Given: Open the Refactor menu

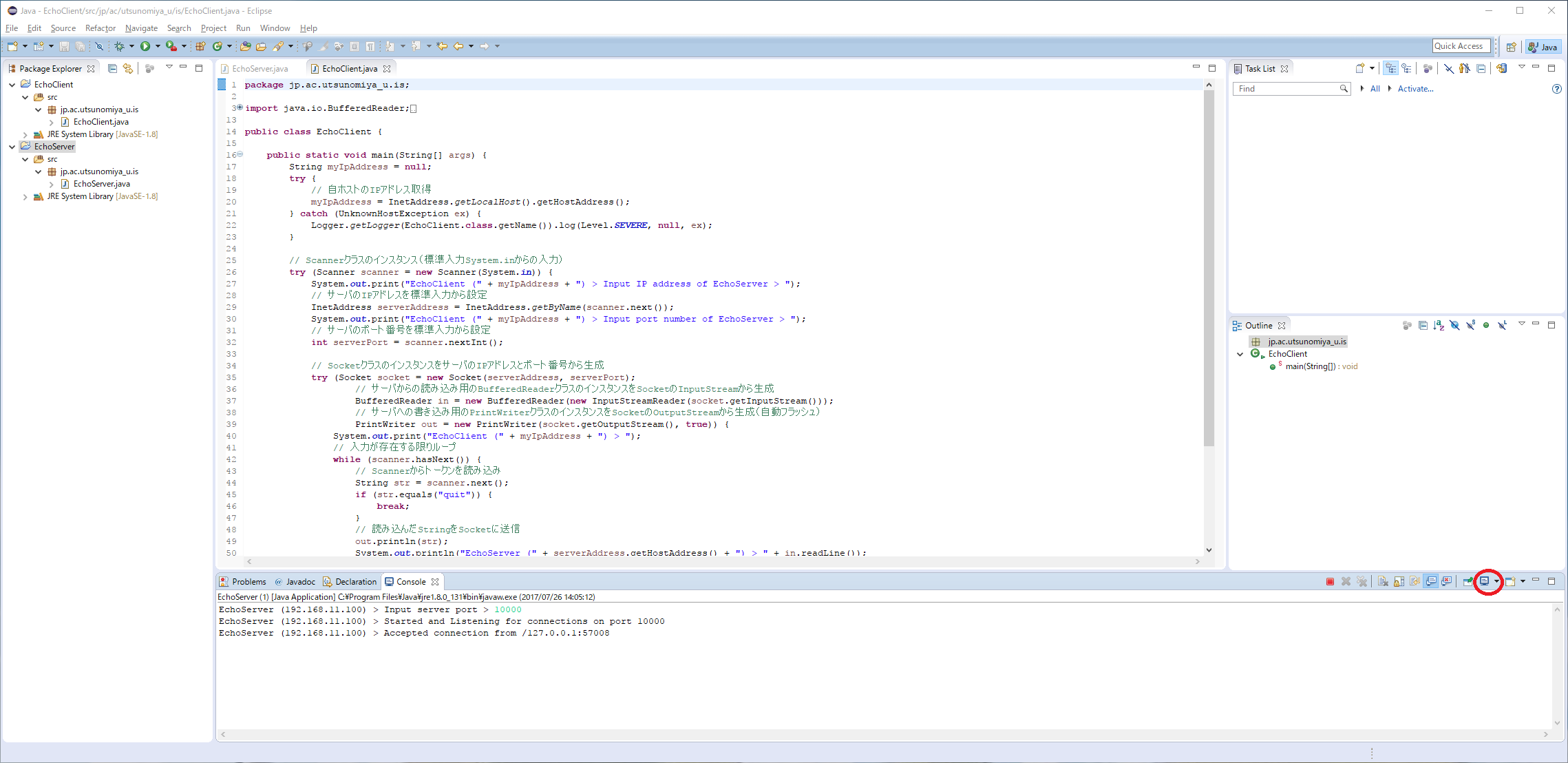Looking at the screenshot, I should click(x=100, y=28).
